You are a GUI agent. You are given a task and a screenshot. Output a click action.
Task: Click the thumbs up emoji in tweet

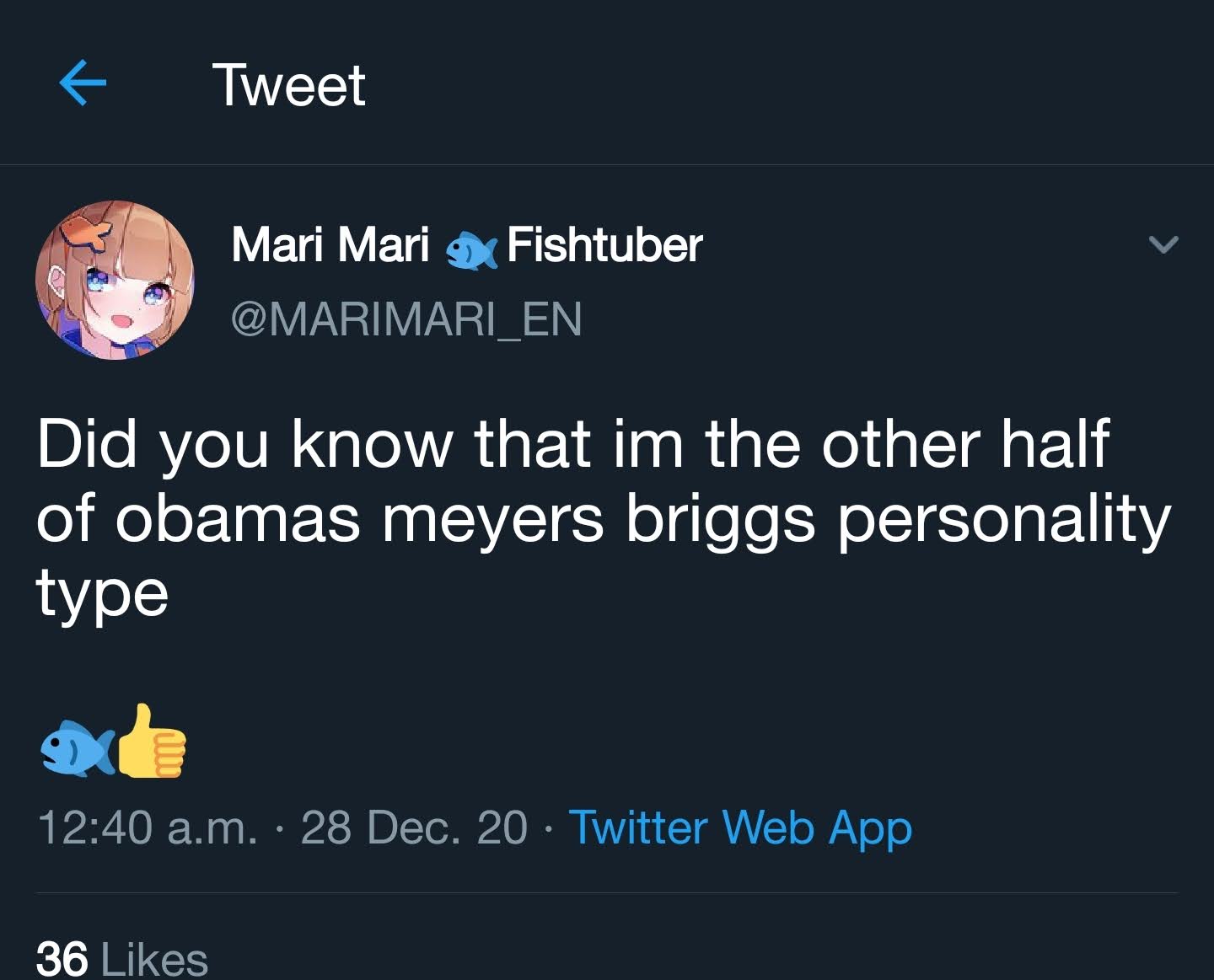[152, 742]
